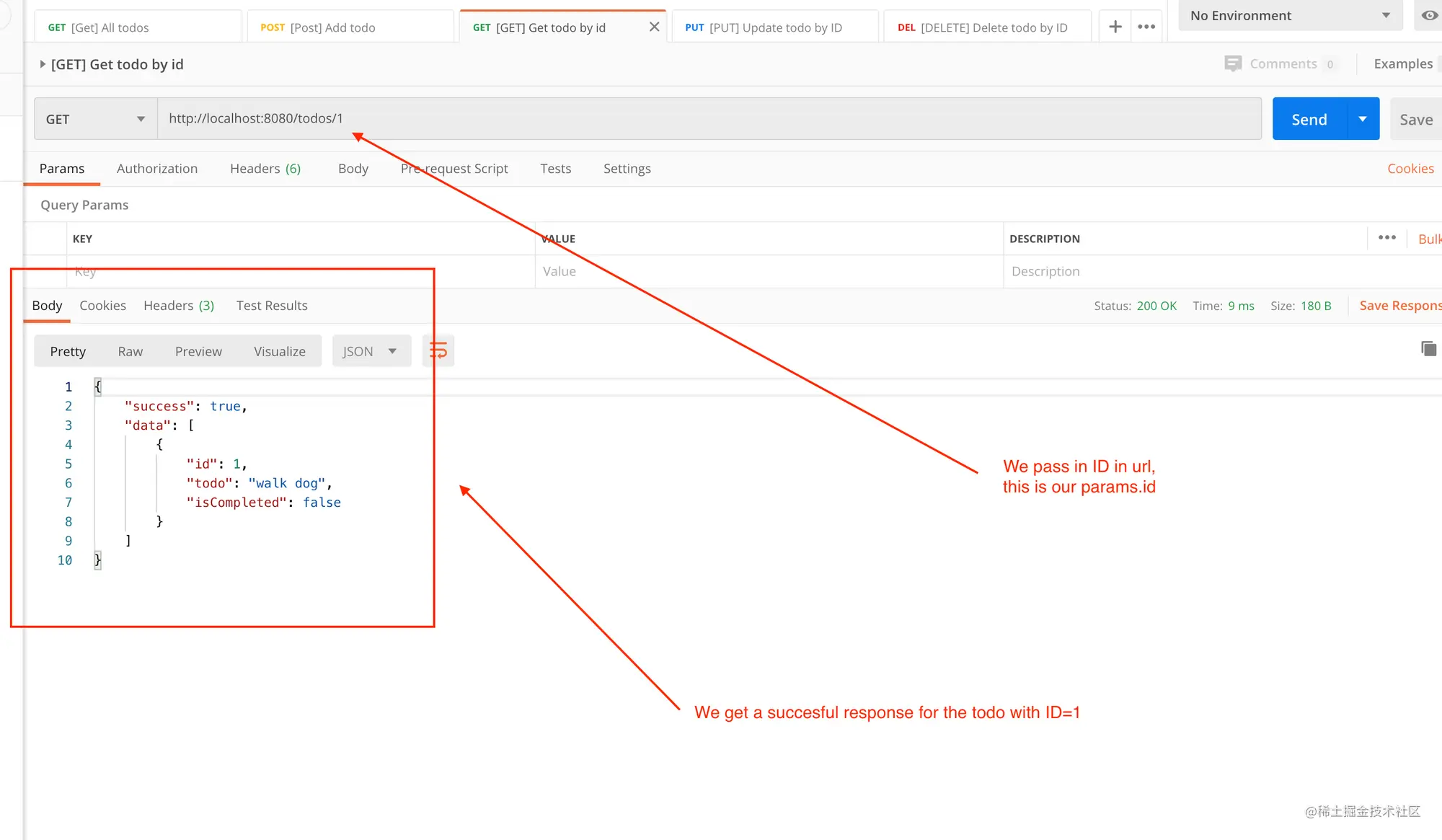This screenshot has height=840, width=1442.
Task: Open the No Environment selector
Action: point(1291,16)
